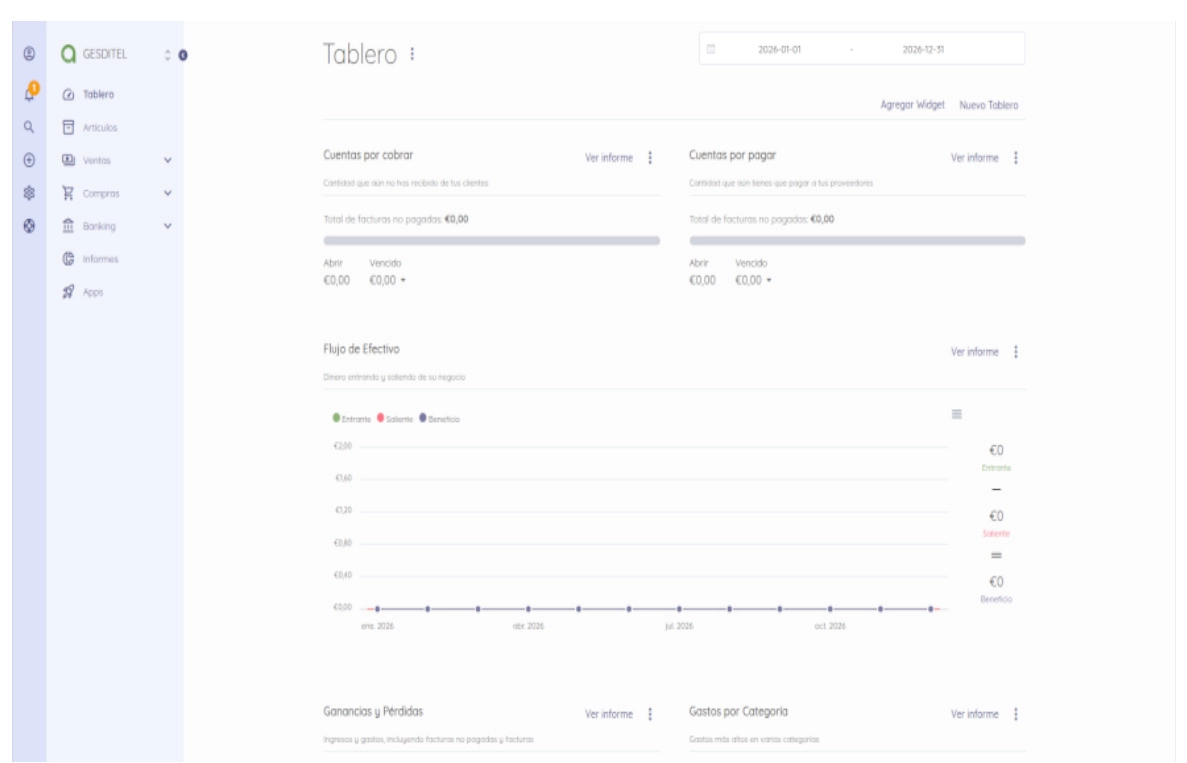
Task: Click Ver informe for Cuentas por cobrar
Action: (x=608, y=157)
